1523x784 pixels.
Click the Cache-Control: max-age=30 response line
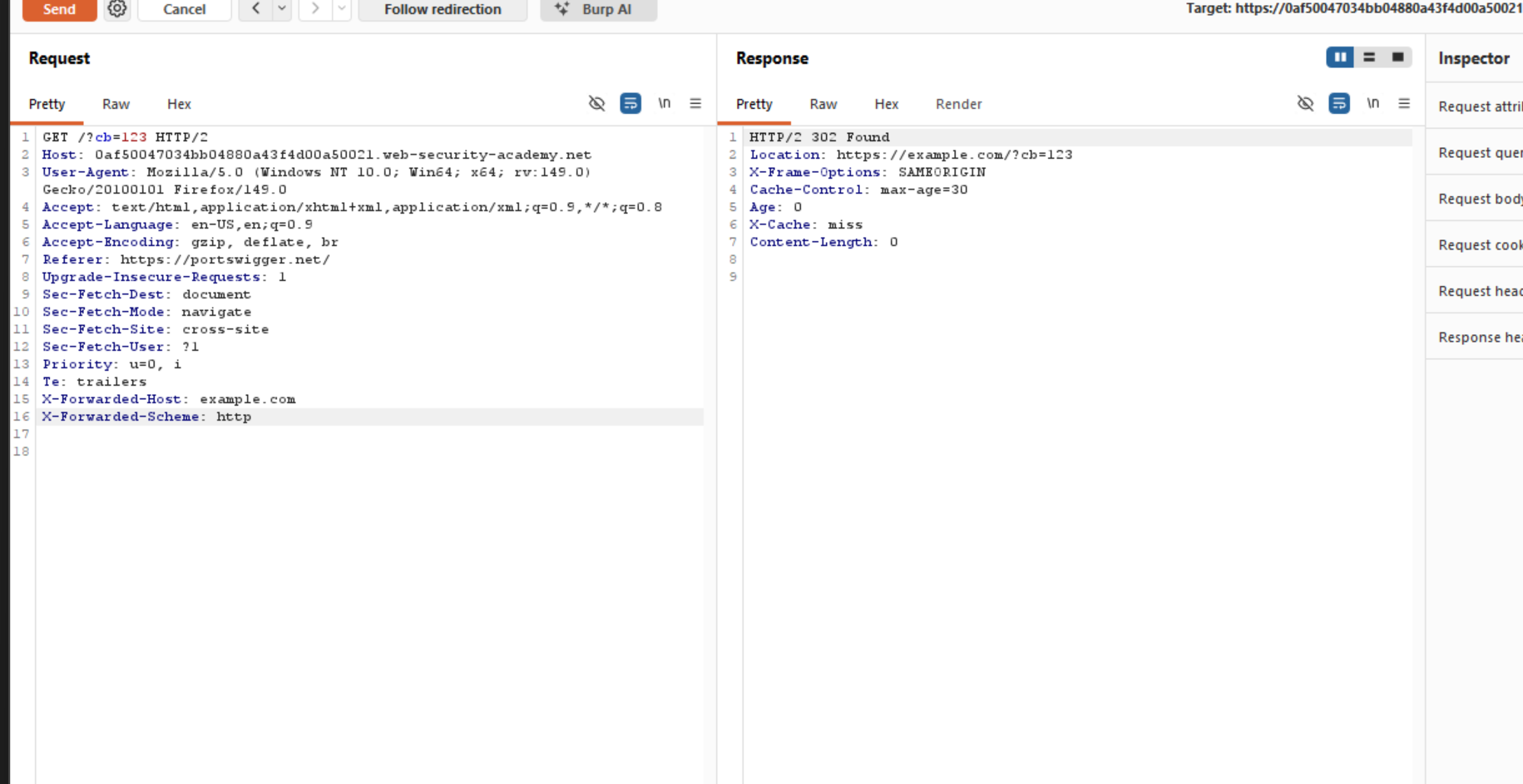tap(858, 190)
